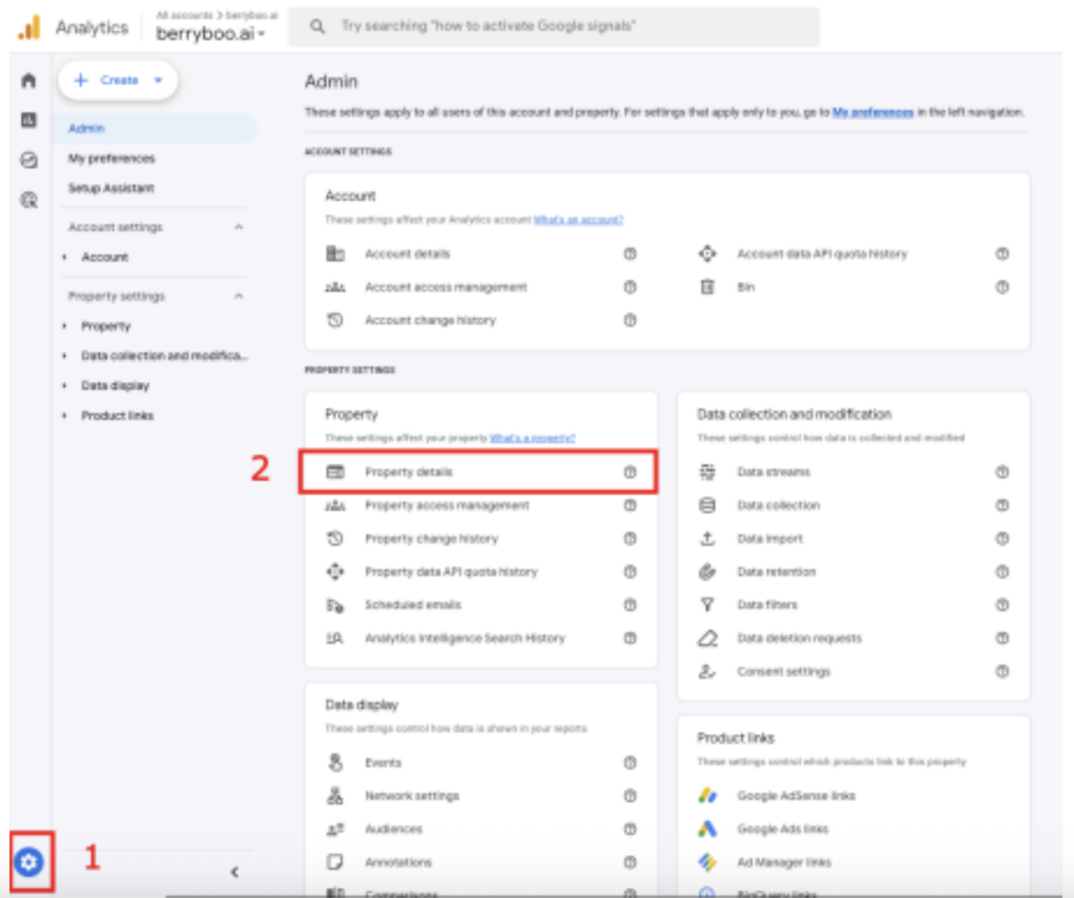Viewport: 1074px width, 898px height.
Task: Open the Property access management setting
Action: point(446,506)
